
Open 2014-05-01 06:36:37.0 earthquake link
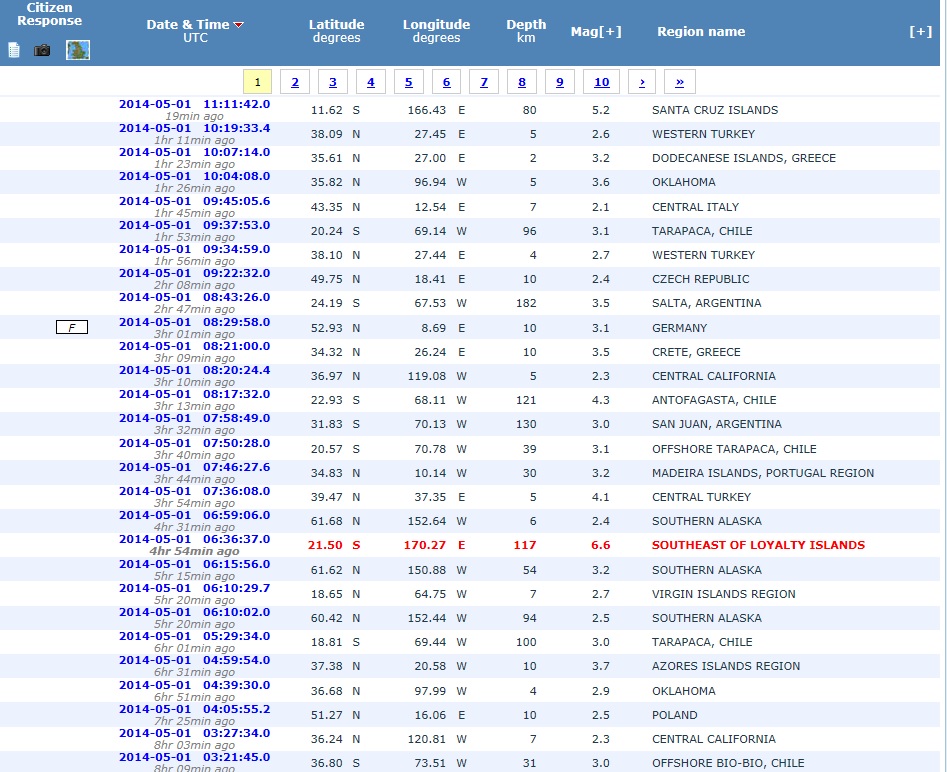click(x=194, y=539)
